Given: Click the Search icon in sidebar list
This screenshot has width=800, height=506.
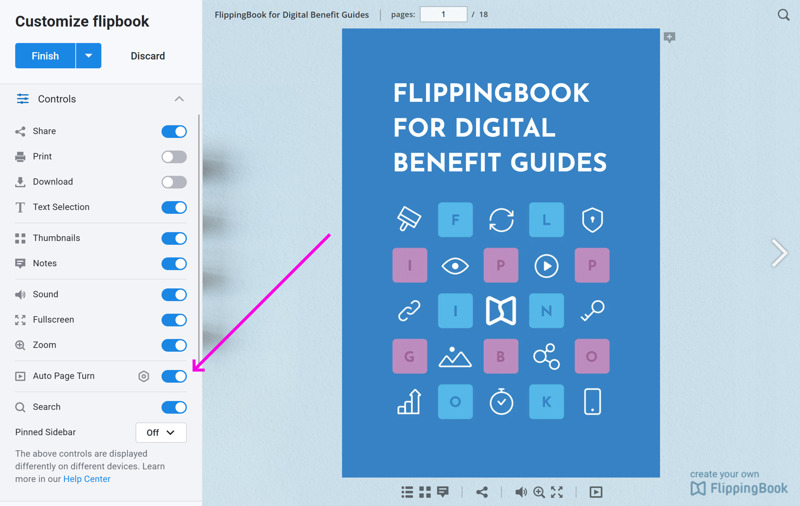Looking at the screenshot, I should [20, 407].
